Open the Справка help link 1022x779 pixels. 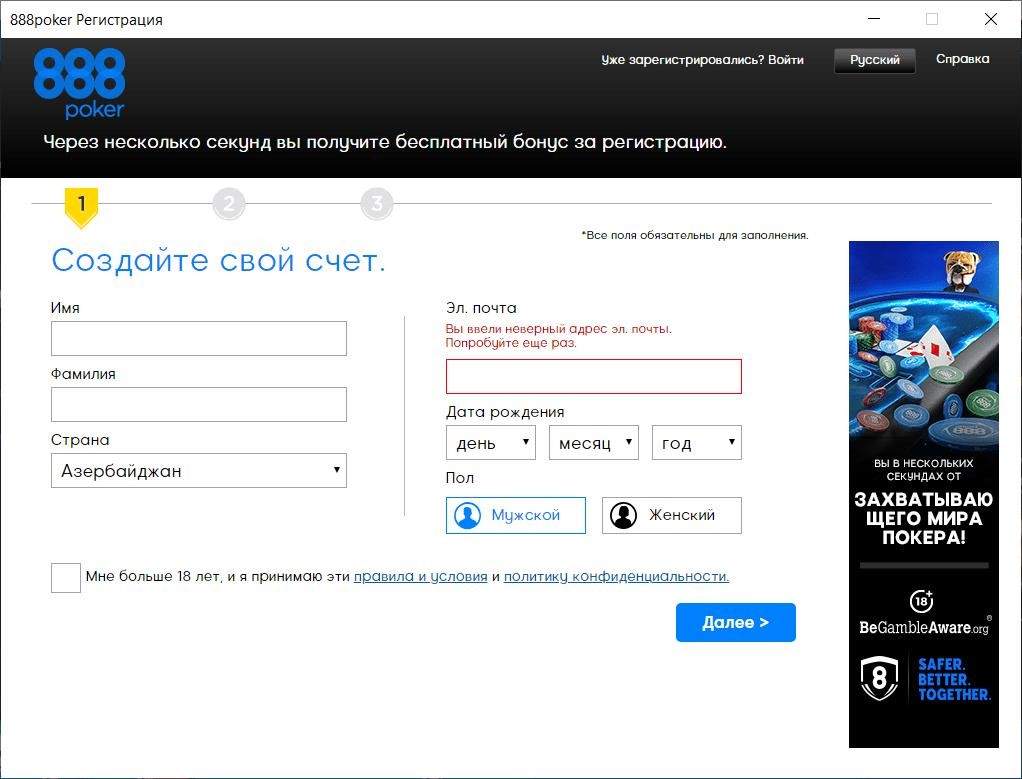pyautogui.click(x=962, y=59)
